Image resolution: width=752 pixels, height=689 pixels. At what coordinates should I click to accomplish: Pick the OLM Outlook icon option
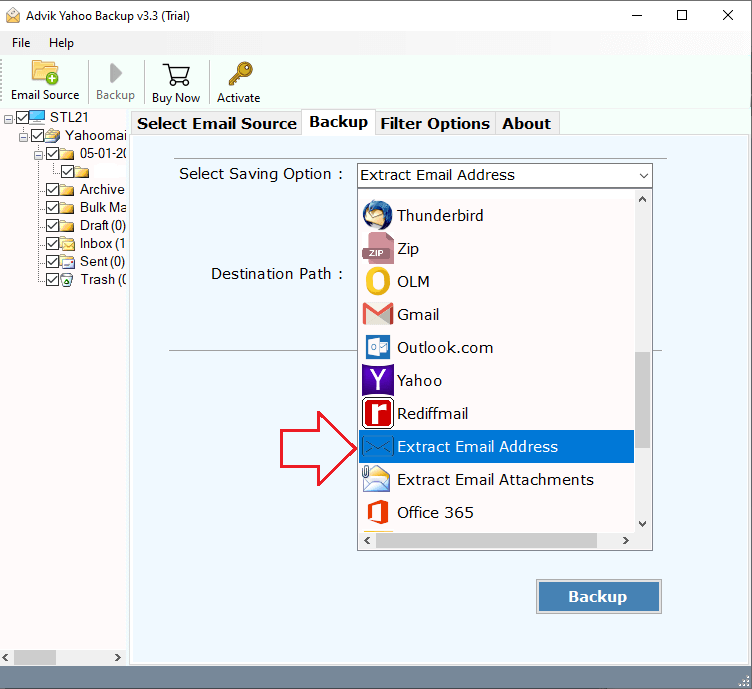[x=377, y=281]
